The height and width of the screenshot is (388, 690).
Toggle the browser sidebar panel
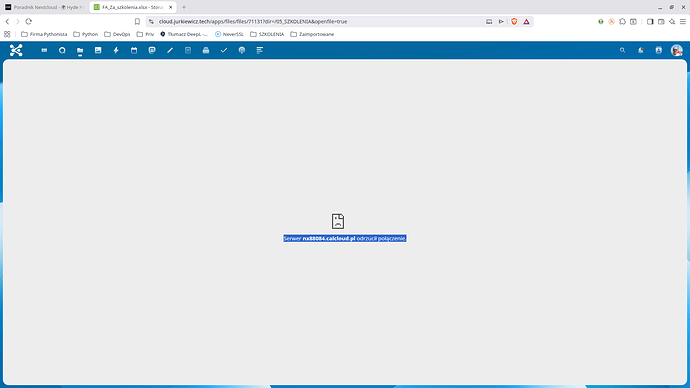coord(650,22)
